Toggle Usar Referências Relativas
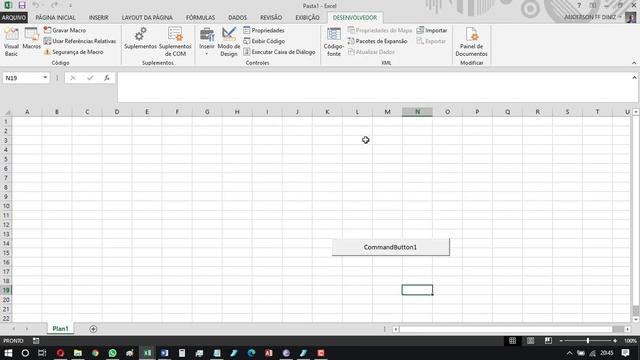 pos(80,41)
